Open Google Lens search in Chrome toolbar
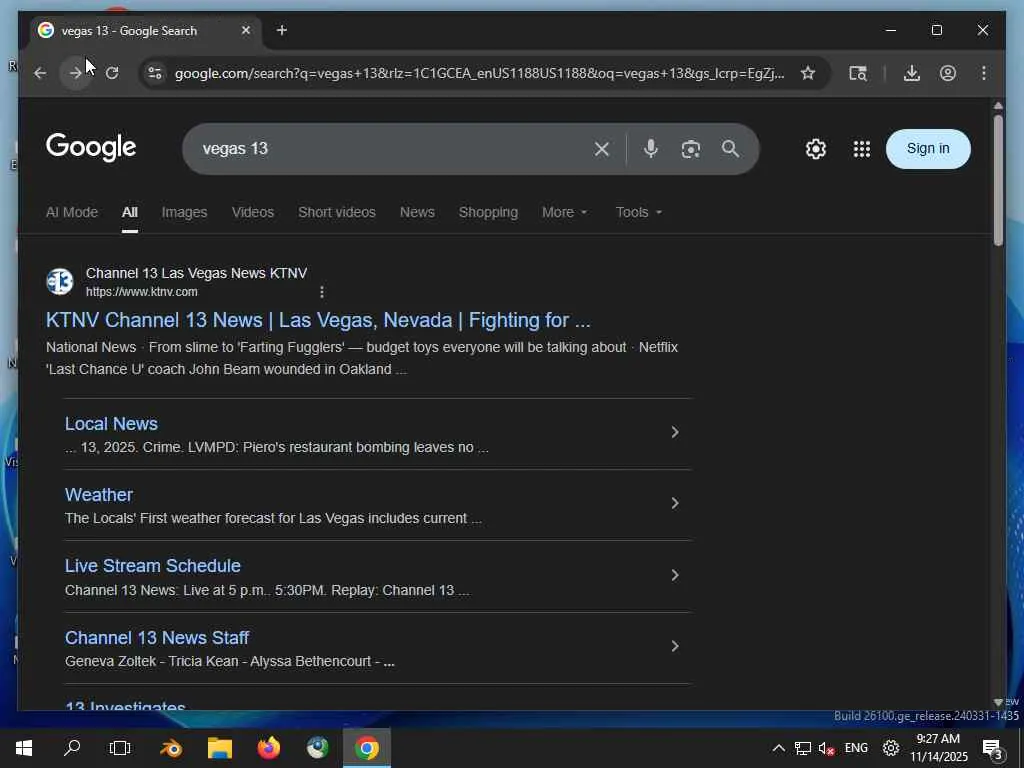Image resolution: width=1024 pixels, height=768 pixels. 858,73
